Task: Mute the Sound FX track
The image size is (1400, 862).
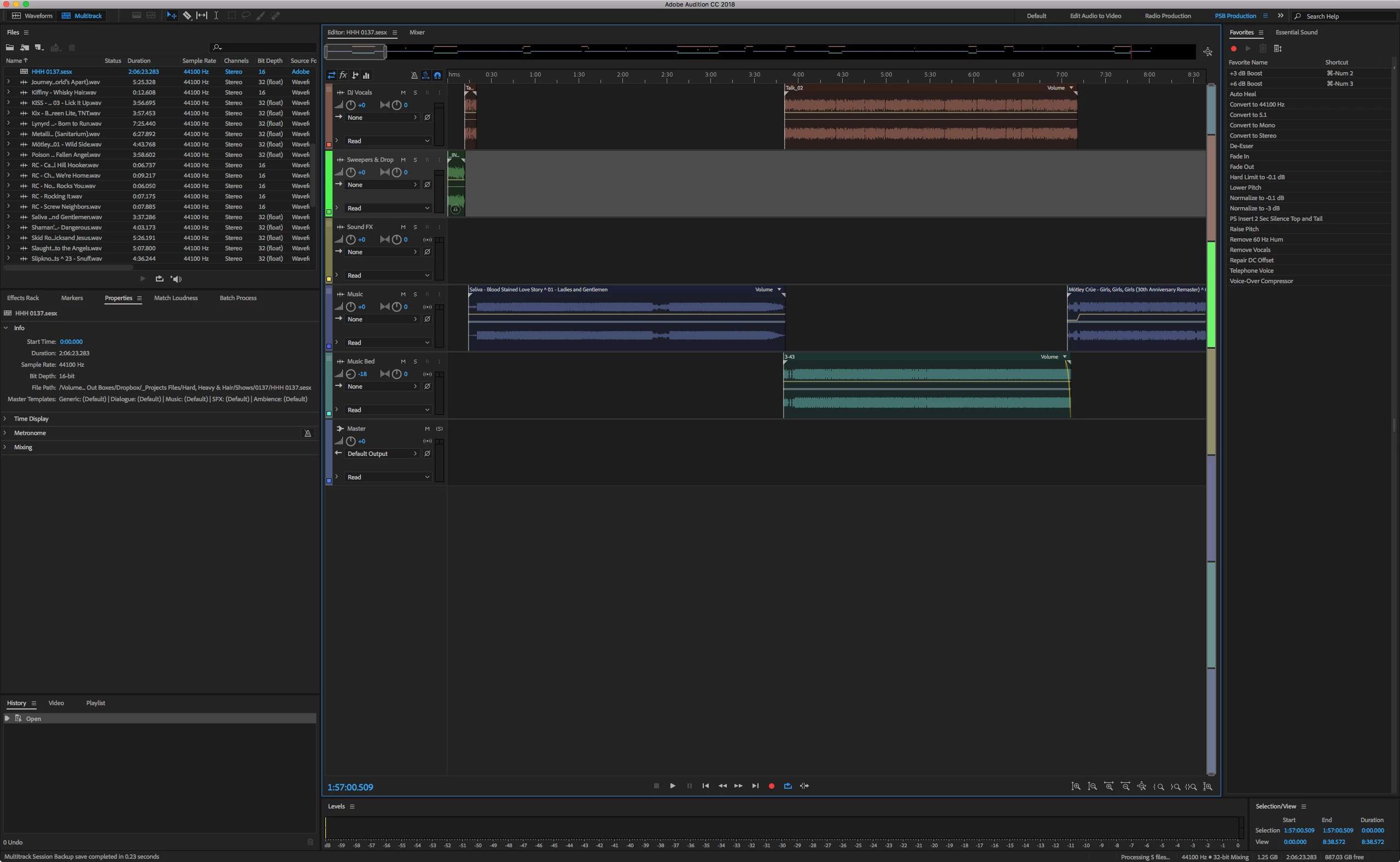Action: tap(403, 227)
